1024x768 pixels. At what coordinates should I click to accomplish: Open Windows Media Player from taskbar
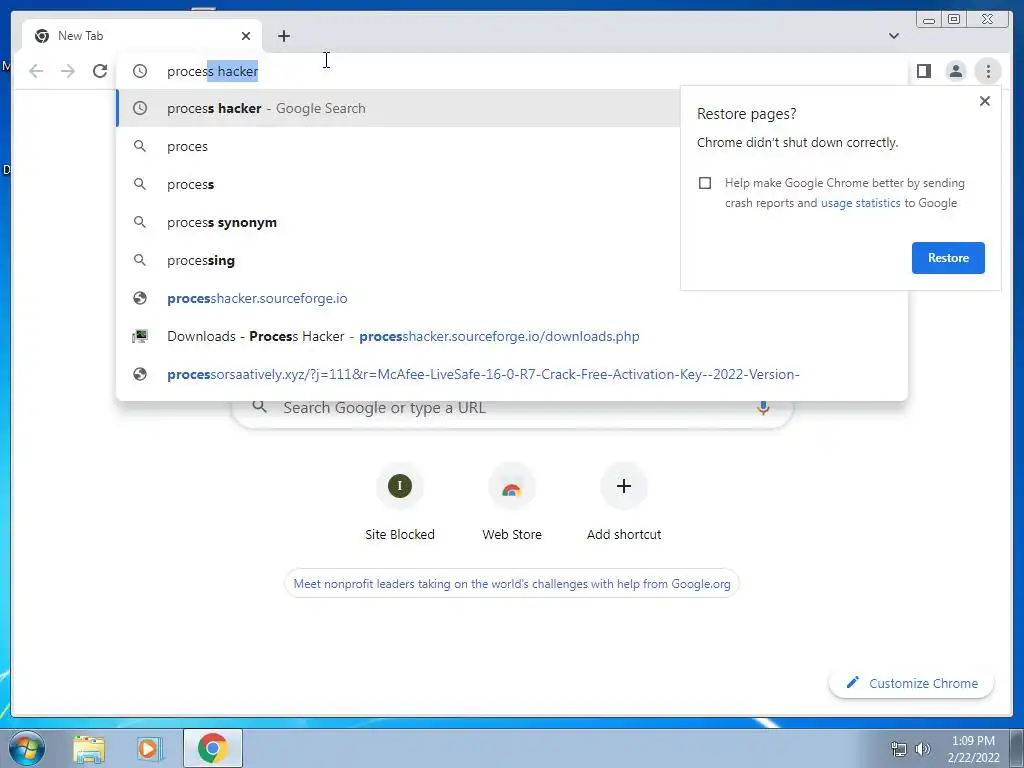click(150, 749)
